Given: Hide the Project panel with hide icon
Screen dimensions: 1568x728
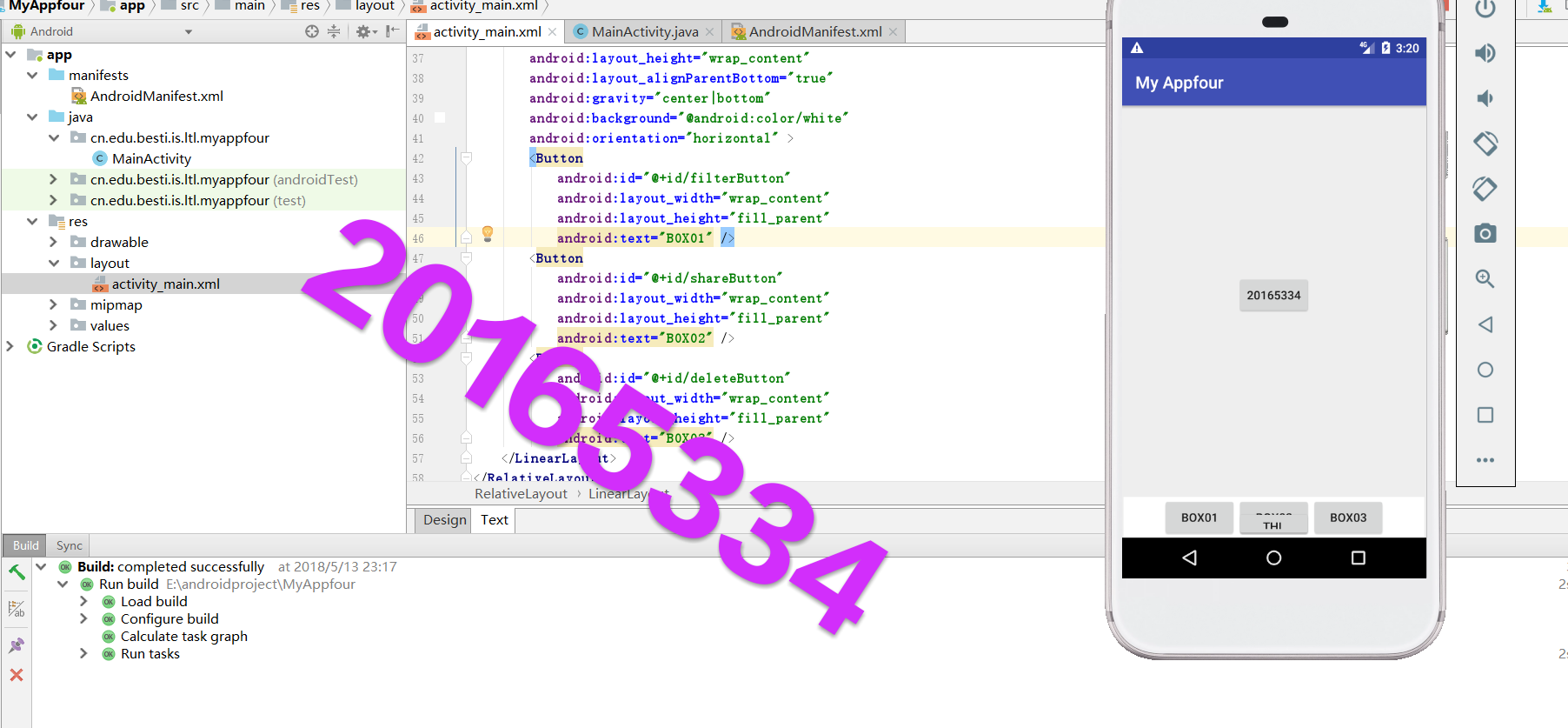Looking at the screenshot, I should 393,31.
